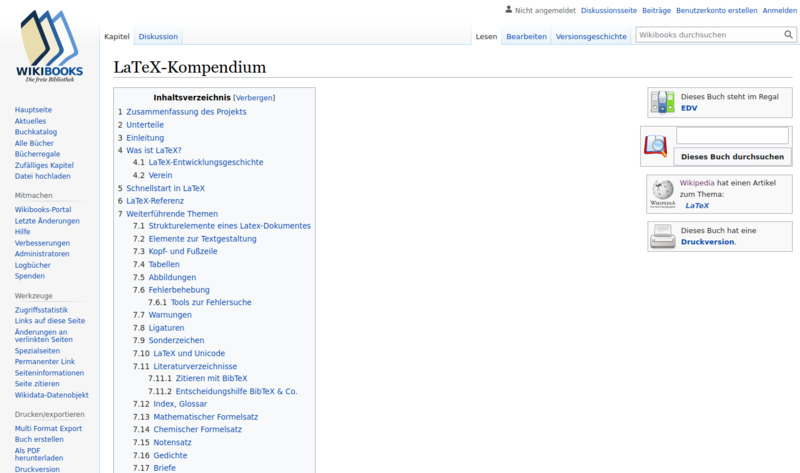This screenshot has height=473, width=800.
Task: Click the Anmelden link
Action: point(780,10)
